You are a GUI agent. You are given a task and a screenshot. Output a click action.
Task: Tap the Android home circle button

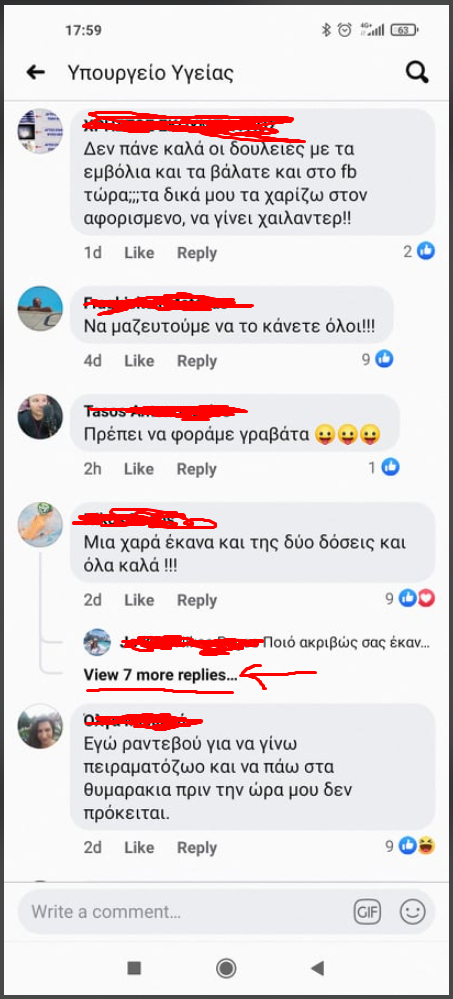(226, 968)
